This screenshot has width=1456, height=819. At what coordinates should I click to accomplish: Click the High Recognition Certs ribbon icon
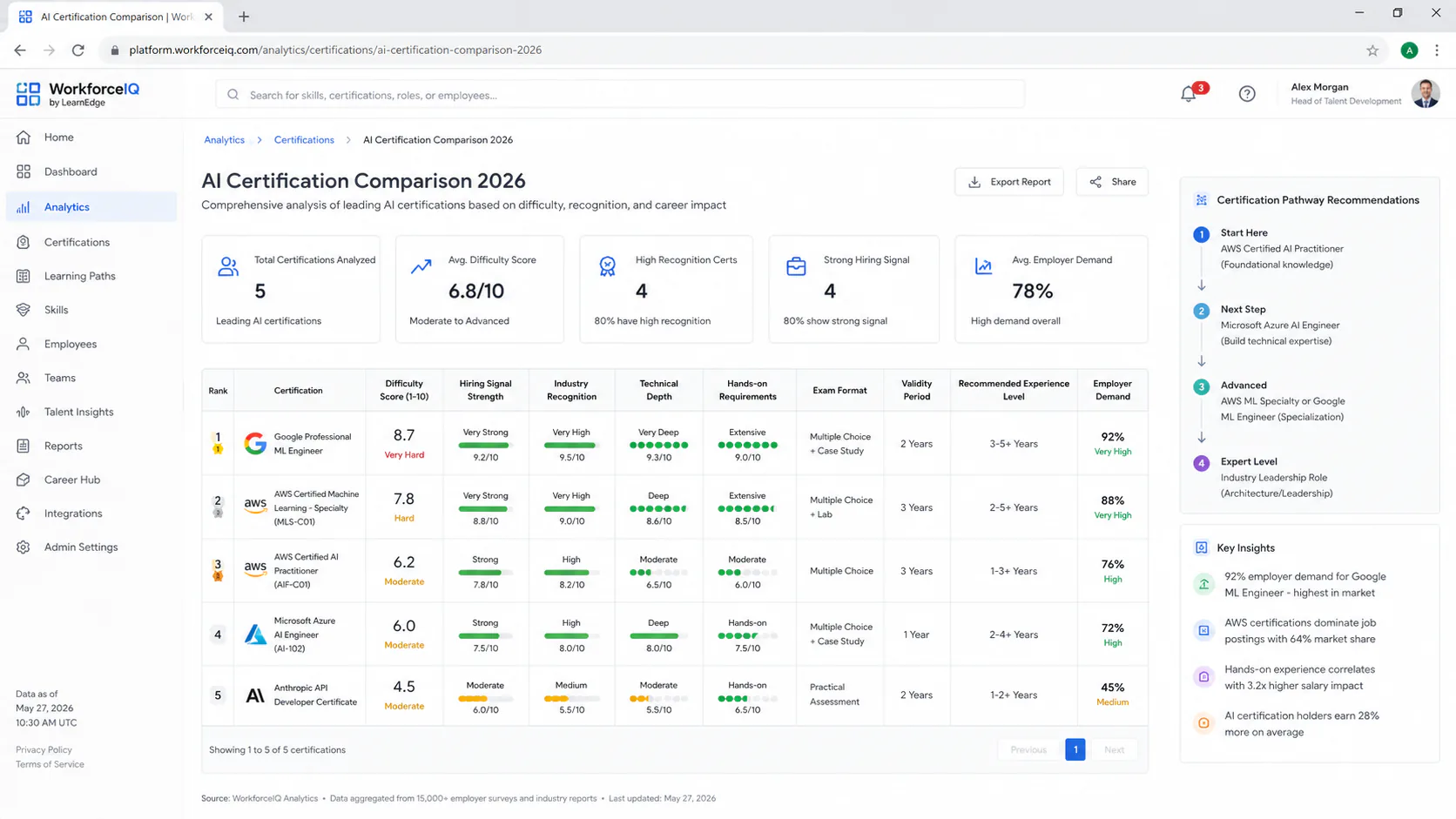click(608, 266)
